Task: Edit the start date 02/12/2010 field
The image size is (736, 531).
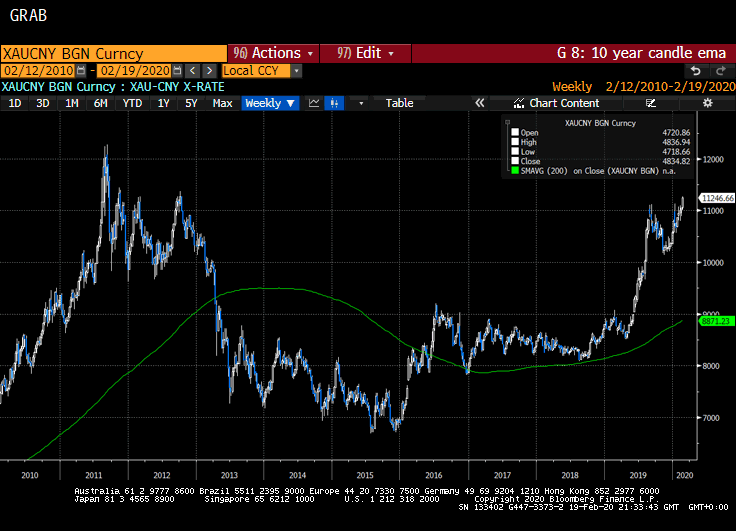Action: pyautogui.click(x=38, y=71)
